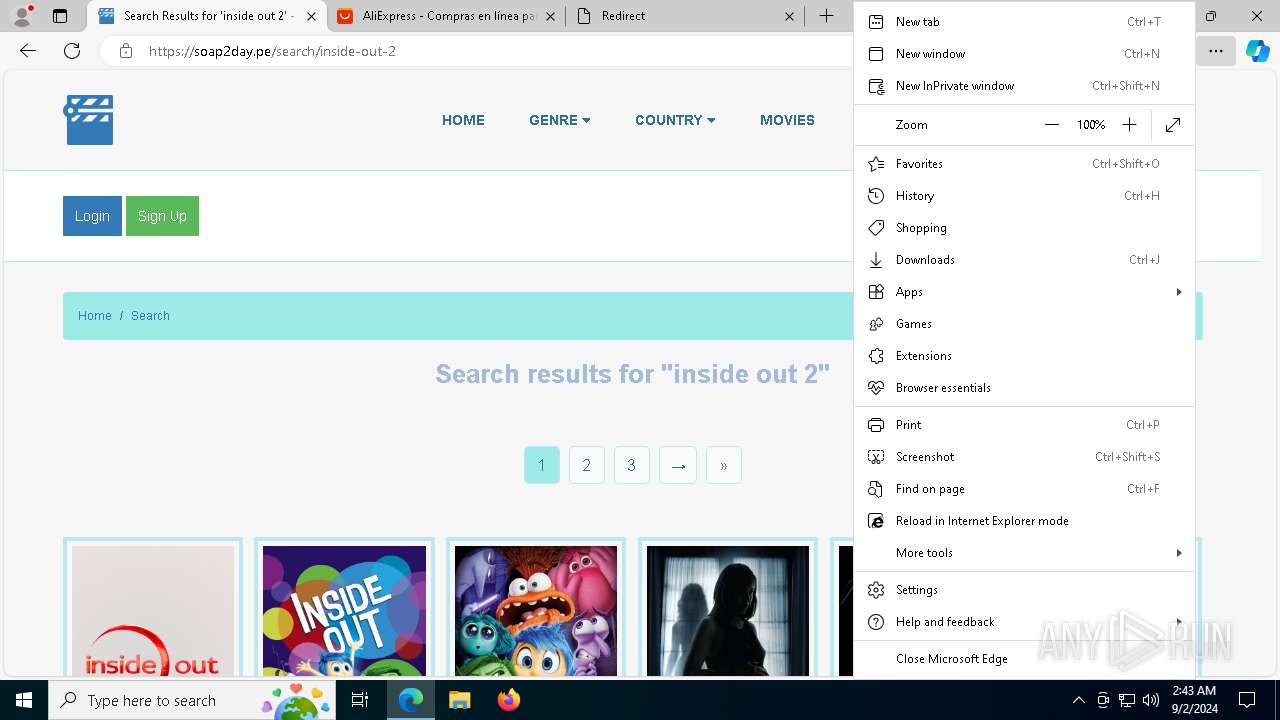Expand Help and feedback submenu

point(1024,622)
